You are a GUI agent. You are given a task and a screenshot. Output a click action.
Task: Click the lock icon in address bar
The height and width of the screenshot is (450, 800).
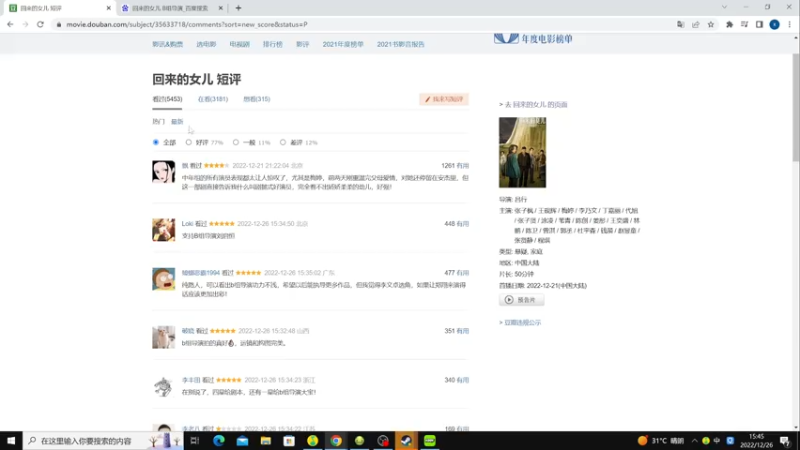pos(59,24)
